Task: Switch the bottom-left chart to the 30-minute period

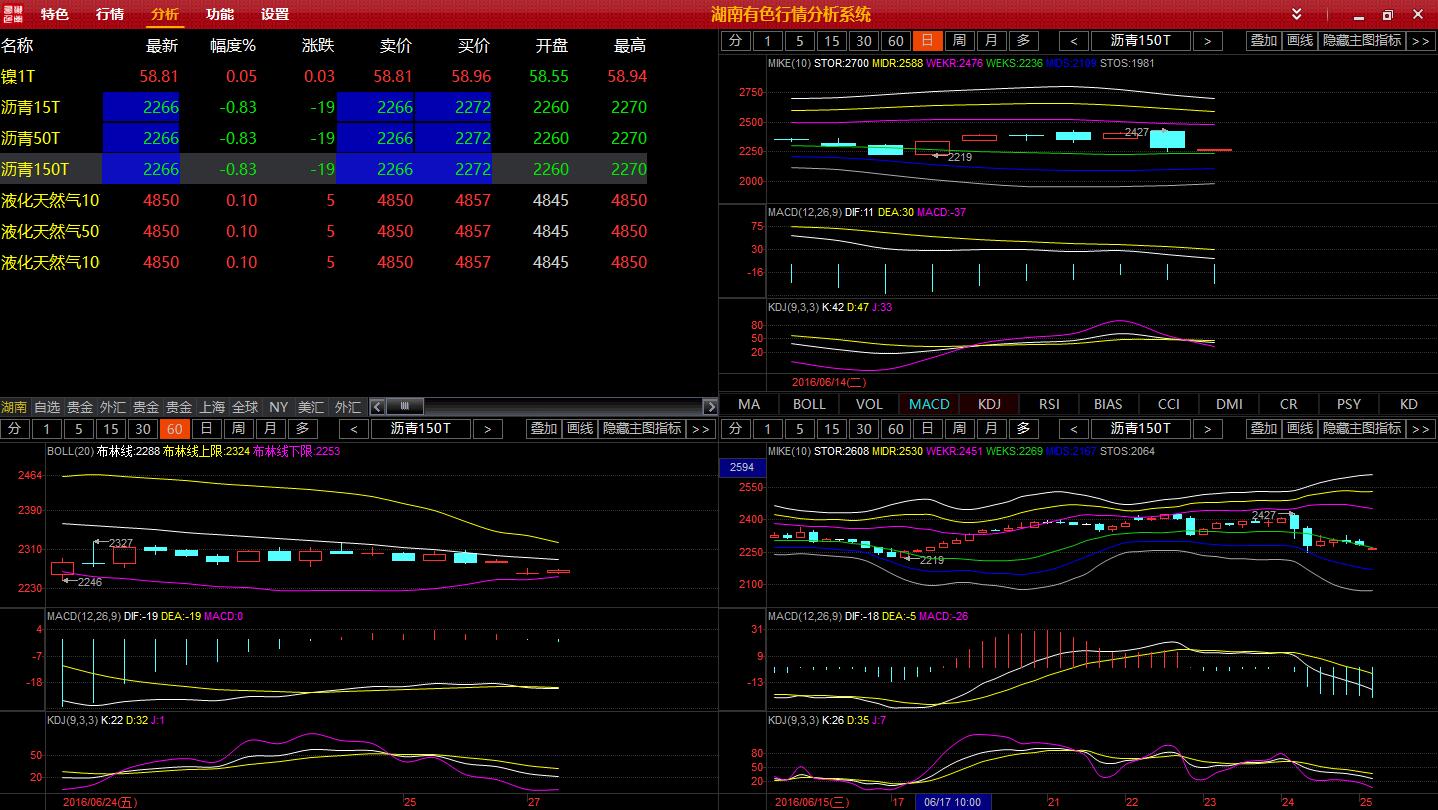Action: 143,429
